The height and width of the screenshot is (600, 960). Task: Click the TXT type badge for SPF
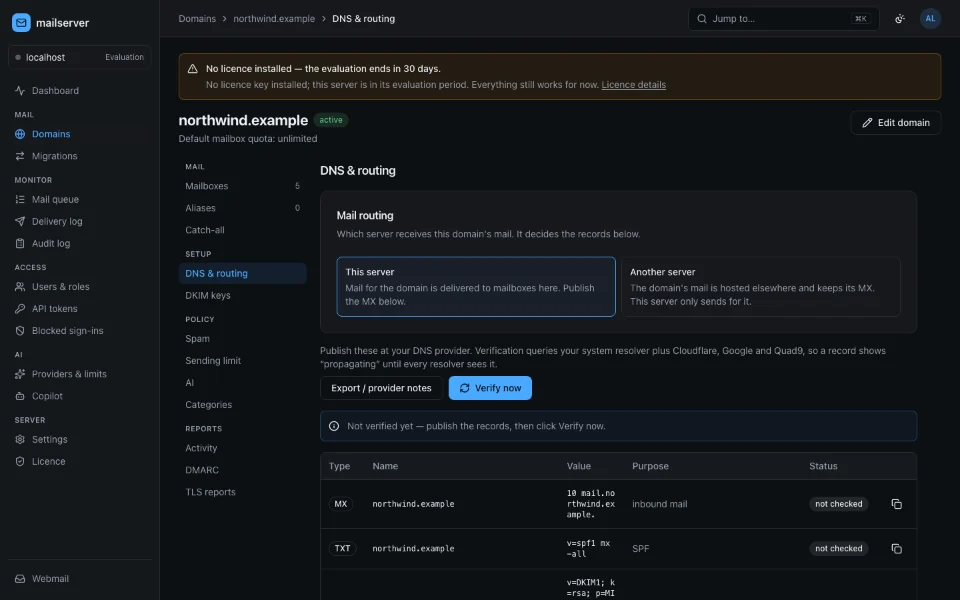(342, 549)
